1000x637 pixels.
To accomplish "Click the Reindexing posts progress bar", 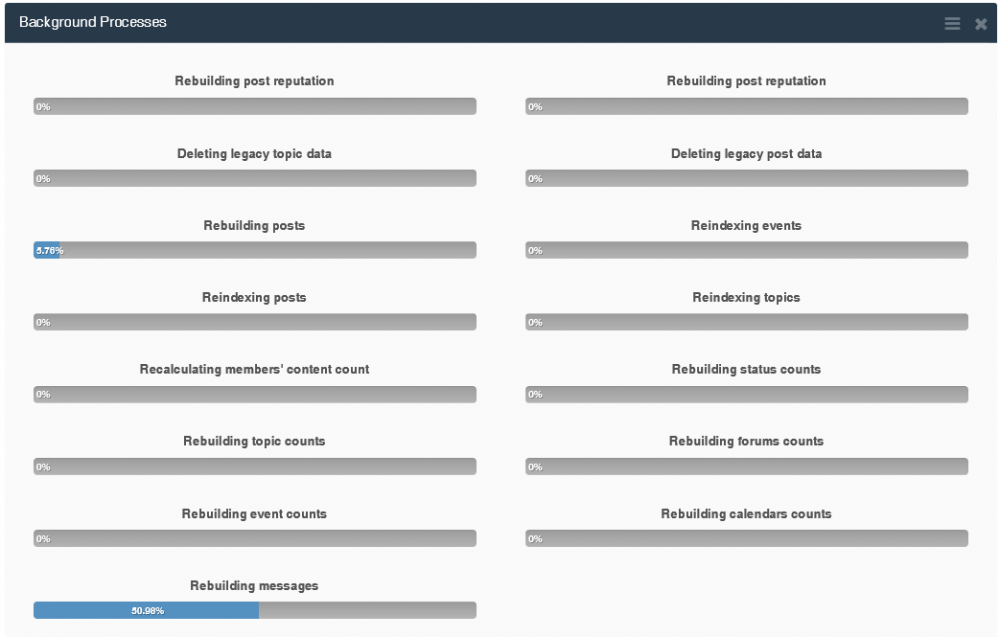I will (x=255, y=323).
